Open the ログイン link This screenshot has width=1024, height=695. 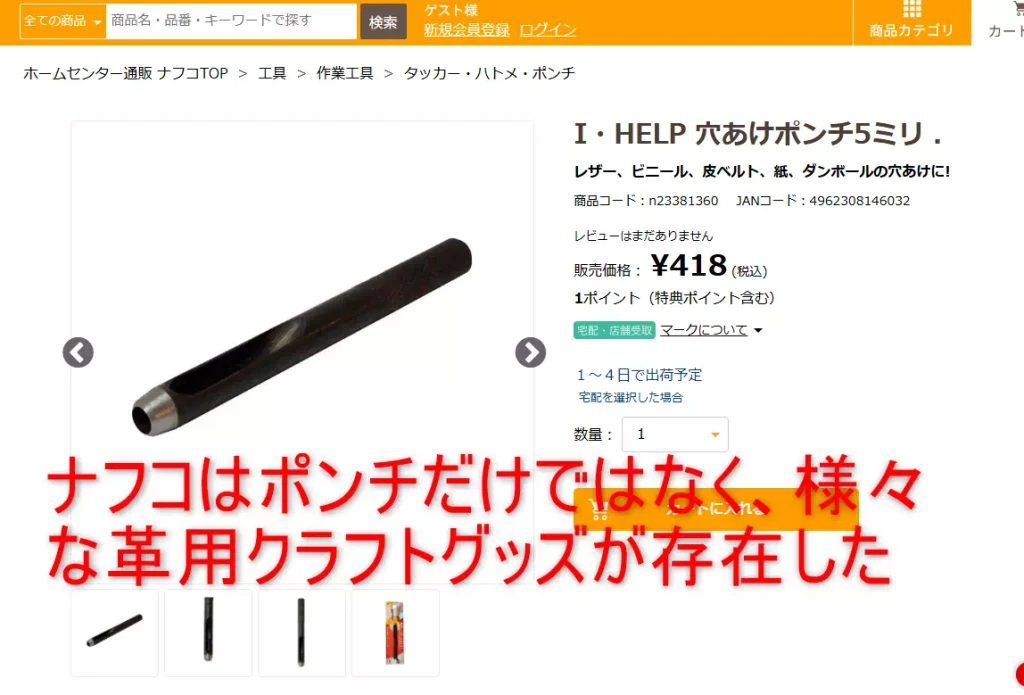548,30
